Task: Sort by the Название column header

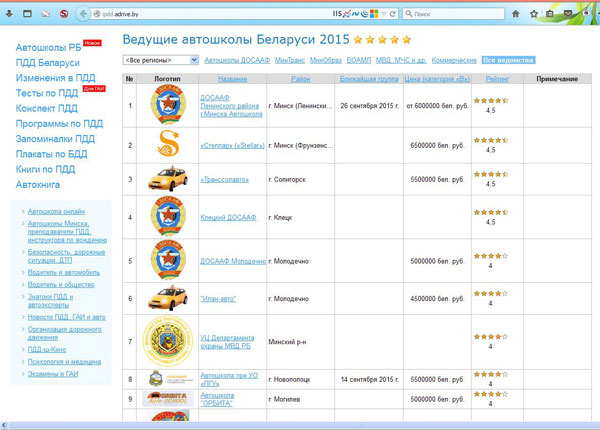Action: tap(232, 79)
